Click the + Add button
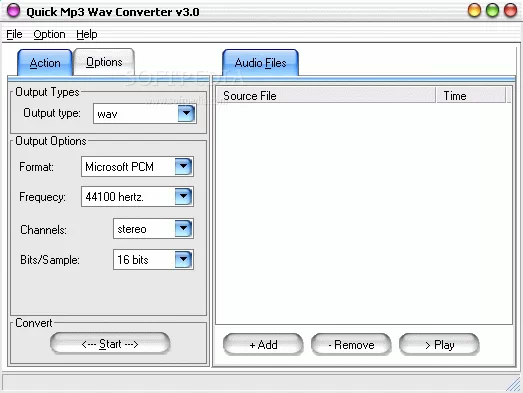The height and width of the screenshot is (393, 523). click(x=263, y=345)
